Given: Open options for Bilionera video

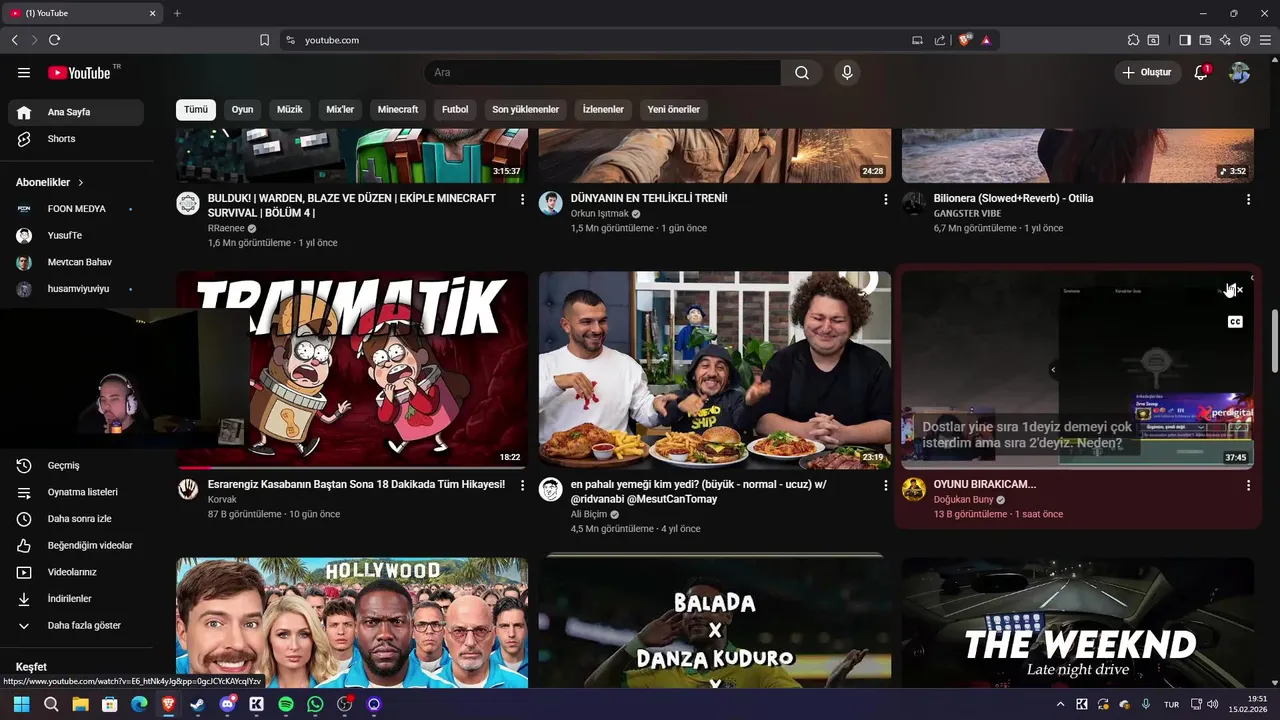Looking at the screenshot, I should [1248, 200].
